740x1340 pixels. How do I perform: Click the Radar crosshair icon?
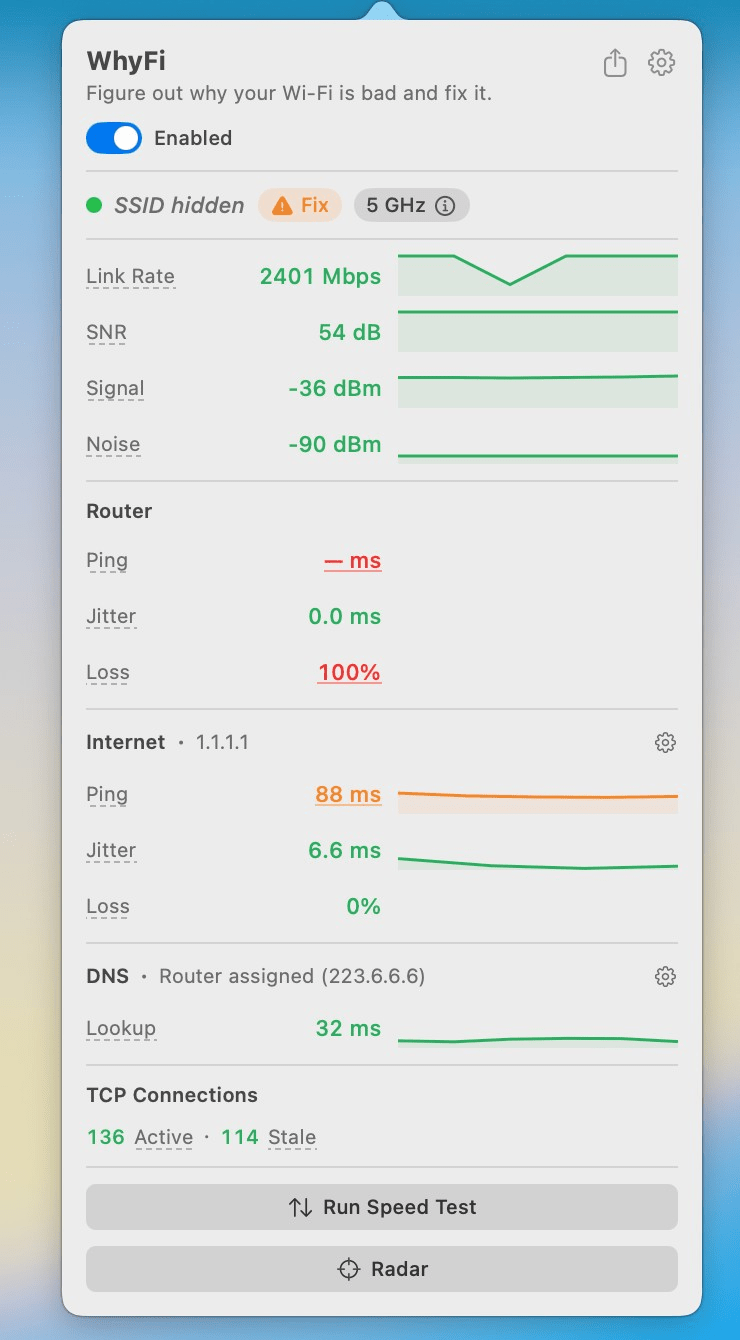[x=348, y=1268]
